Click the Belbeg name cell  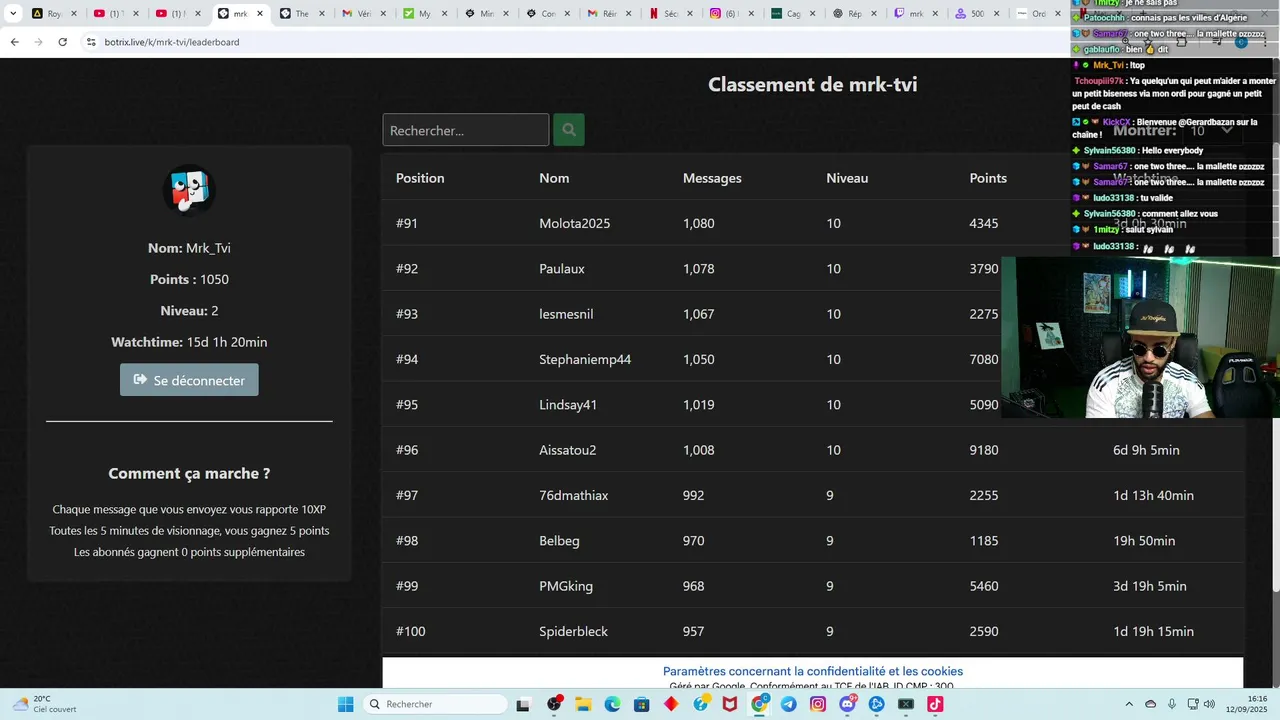click(x=559, y=541)
